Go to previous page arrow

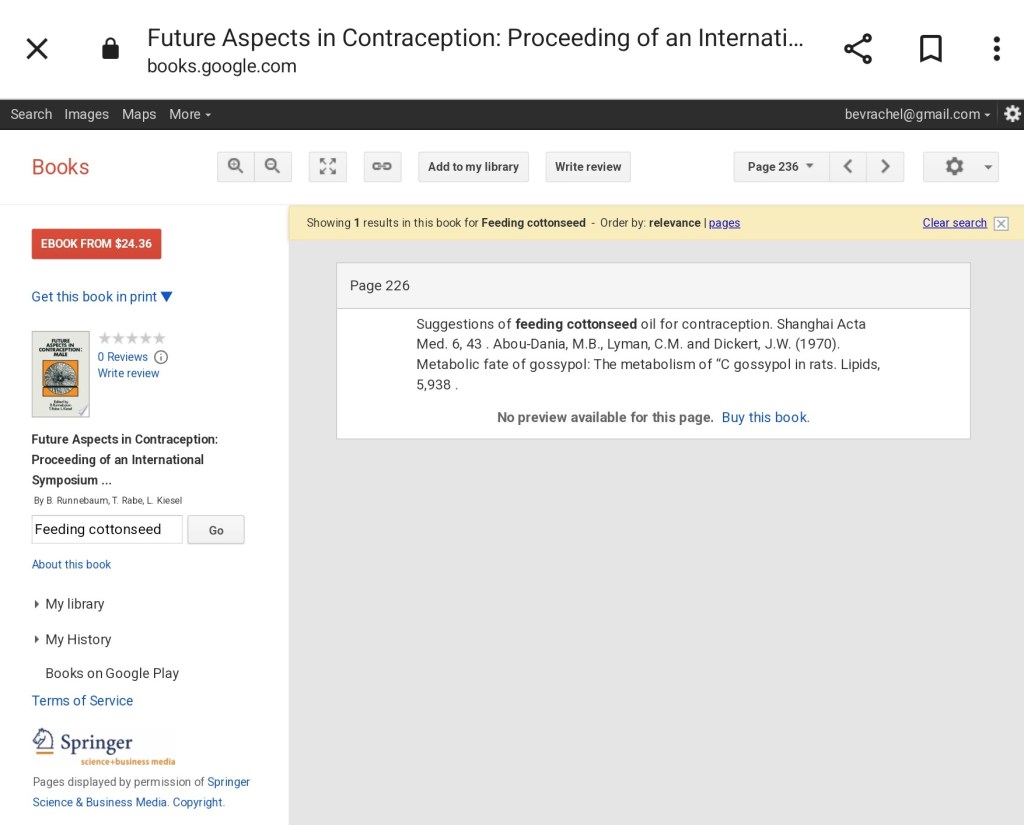tap(848, 167)
